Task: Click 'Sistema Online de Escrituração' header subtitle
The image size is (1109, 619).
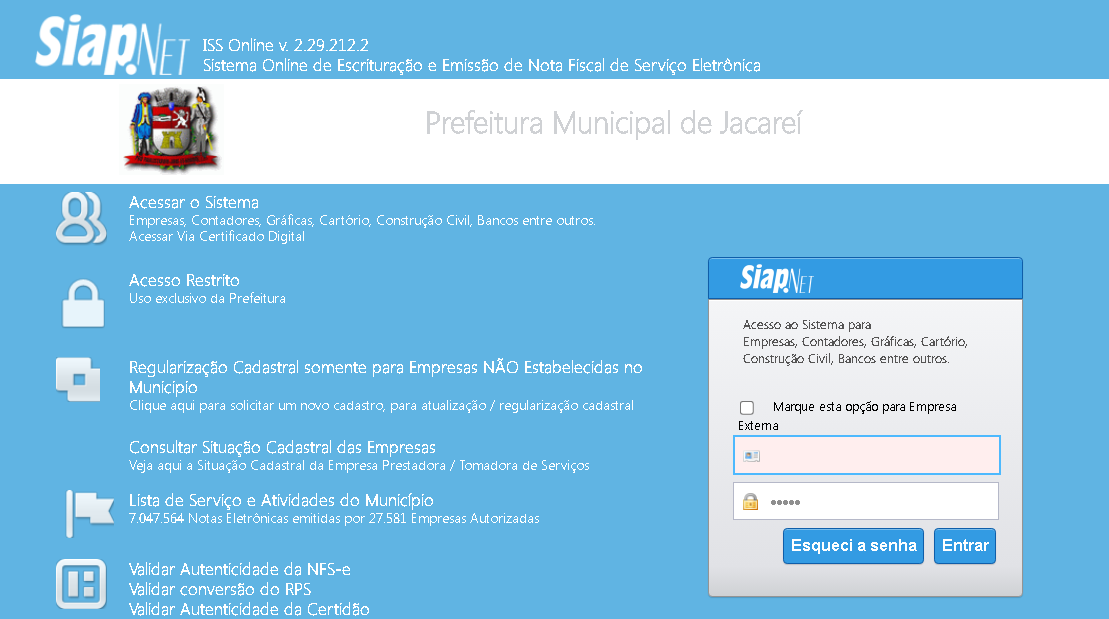Action: 482,65
